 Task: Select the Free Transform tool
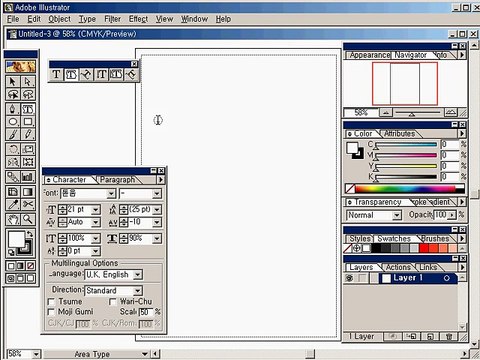pyautogui.click(x=28, y=162)
